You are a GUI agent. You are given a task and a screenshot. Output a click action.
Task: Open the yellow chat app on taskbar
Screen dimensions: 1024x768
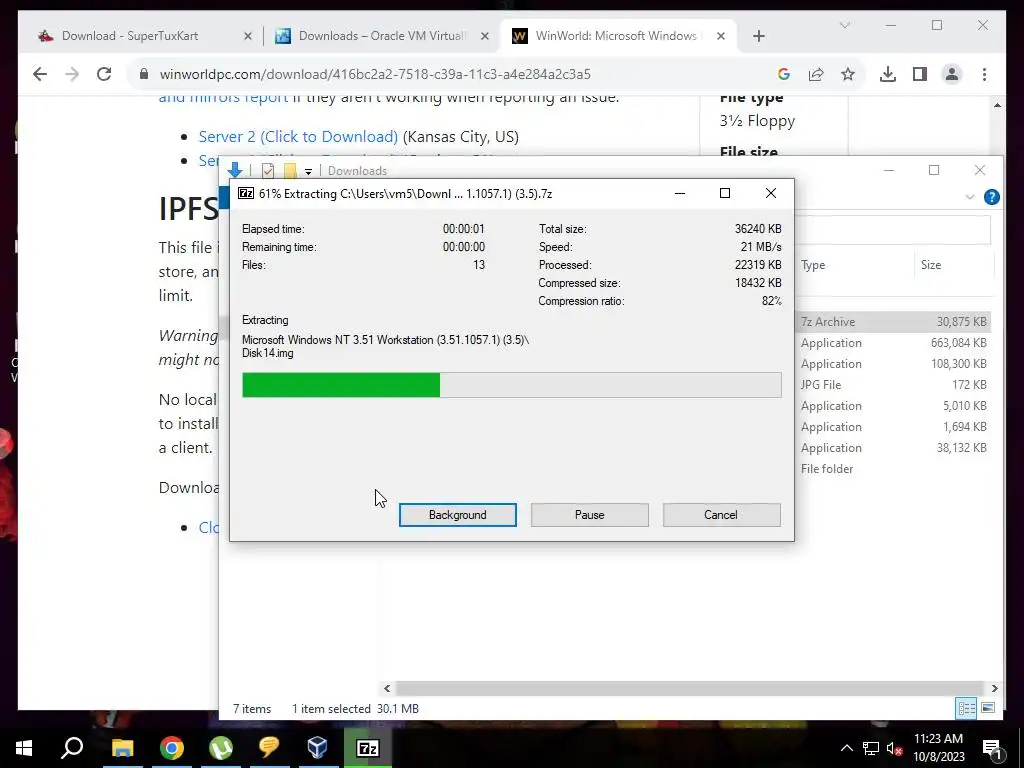pyautogui.click(x=269, y=748)
